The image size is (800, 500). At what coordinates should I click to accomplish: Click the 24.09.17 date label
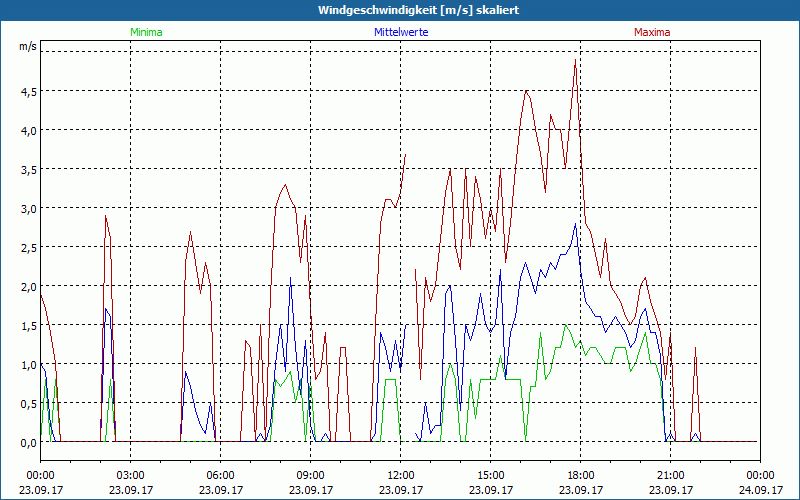(760, 490)
